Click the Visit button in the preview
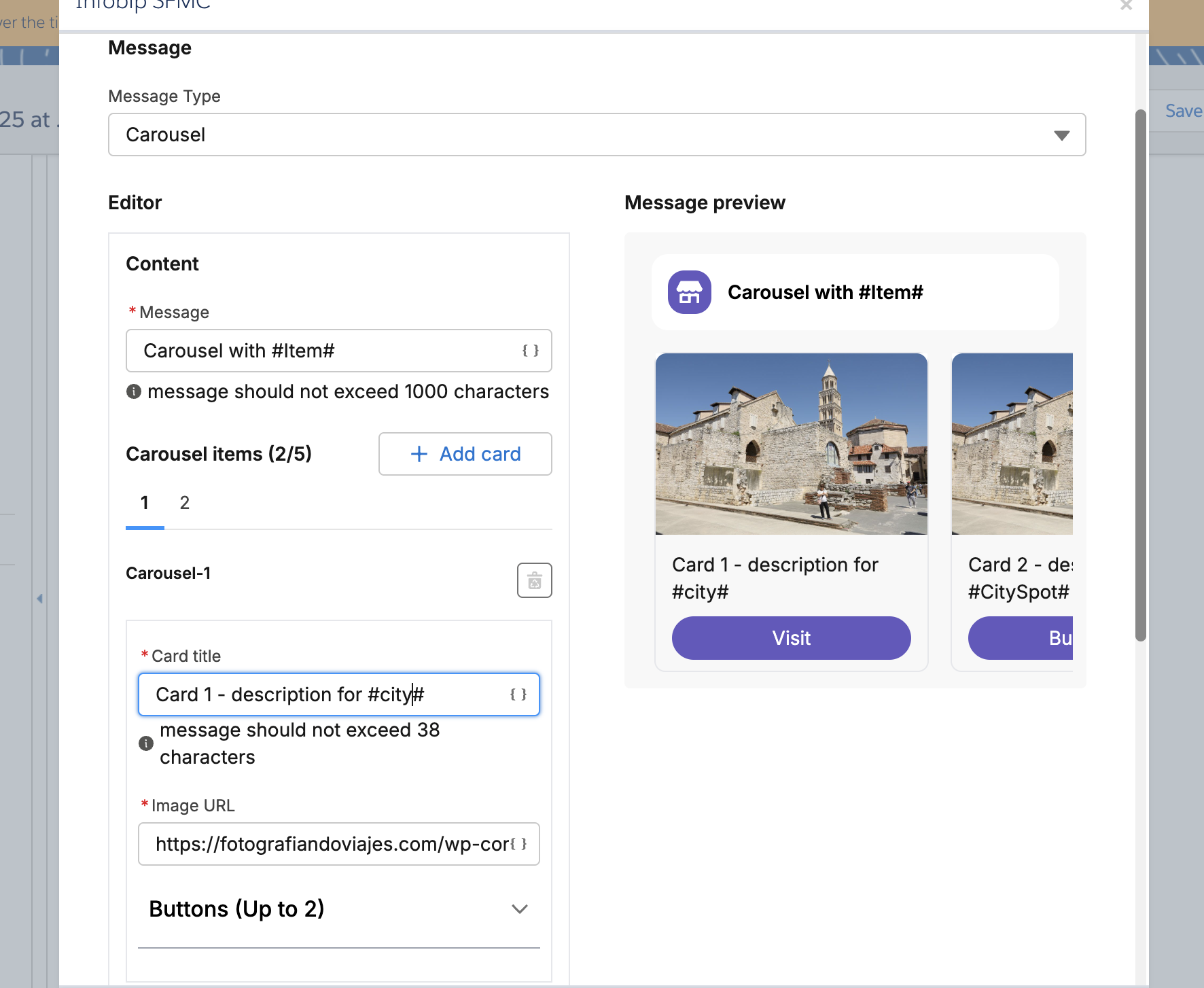 click(791, 637)
